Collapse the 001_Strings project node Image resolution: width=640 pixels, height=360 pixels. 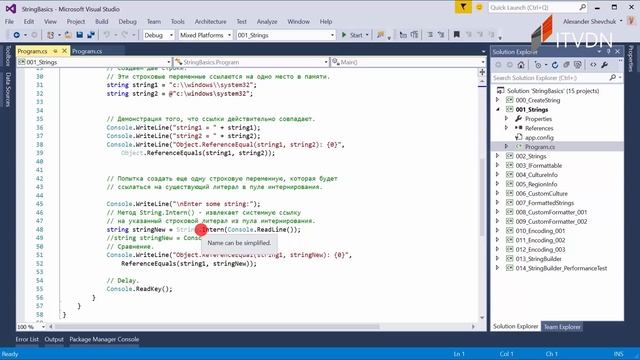(498, 109)
